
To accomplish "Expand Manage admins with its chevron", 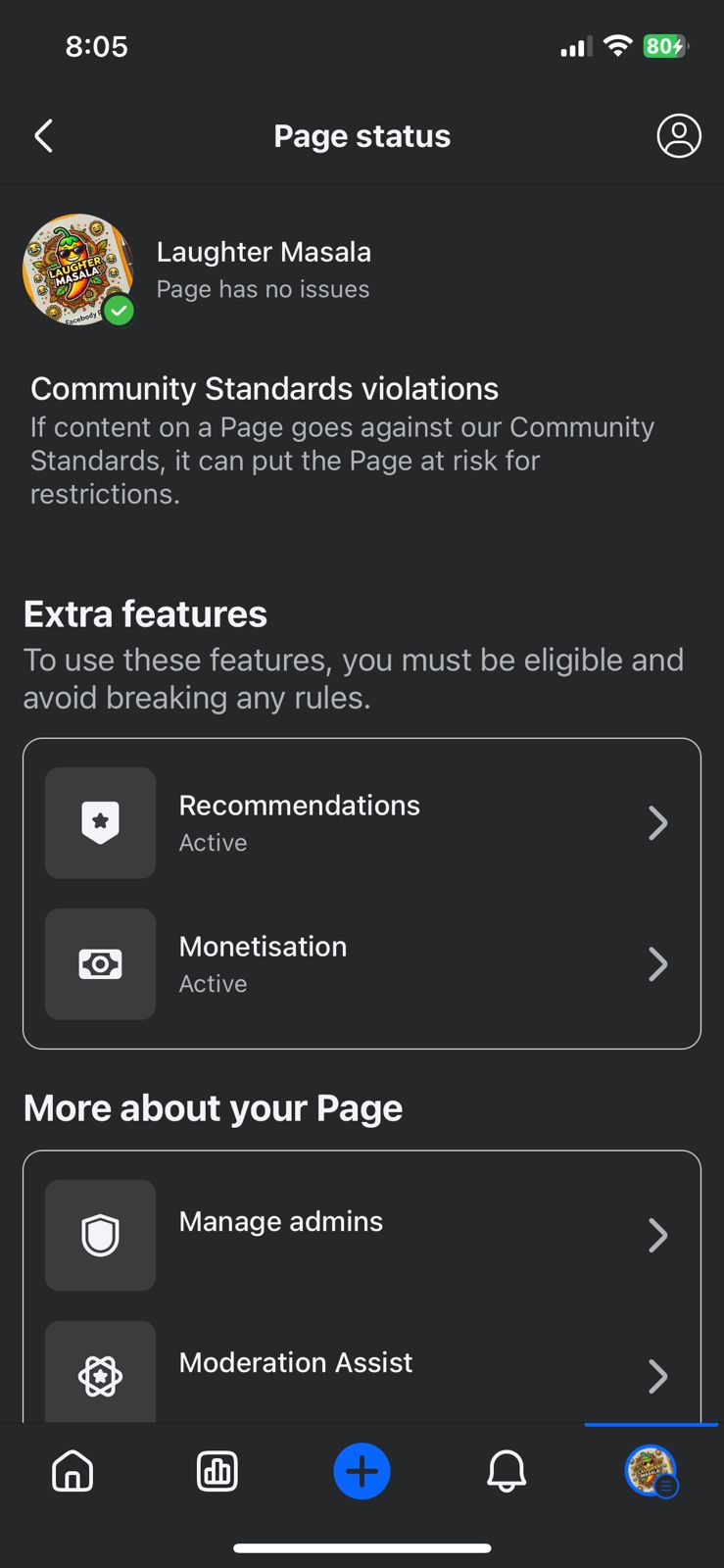I will pos(657,1235).
